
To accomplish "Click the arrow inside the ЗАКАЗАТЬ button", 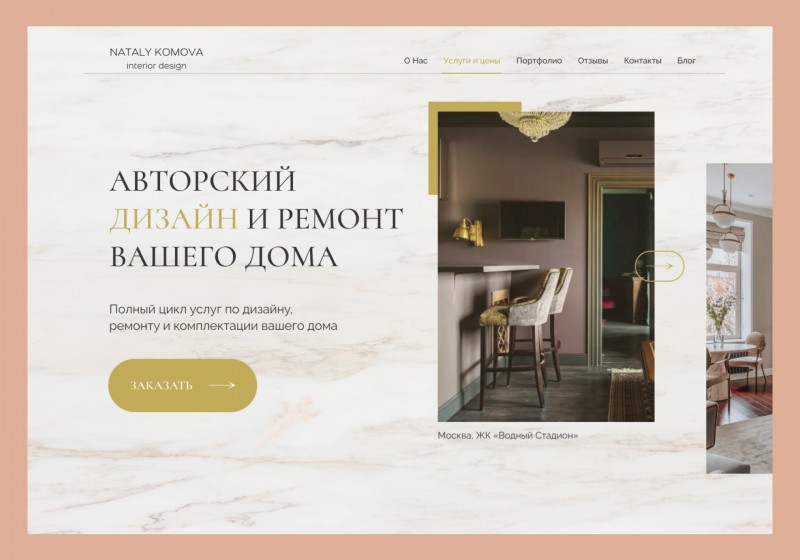I will point(222,385).
